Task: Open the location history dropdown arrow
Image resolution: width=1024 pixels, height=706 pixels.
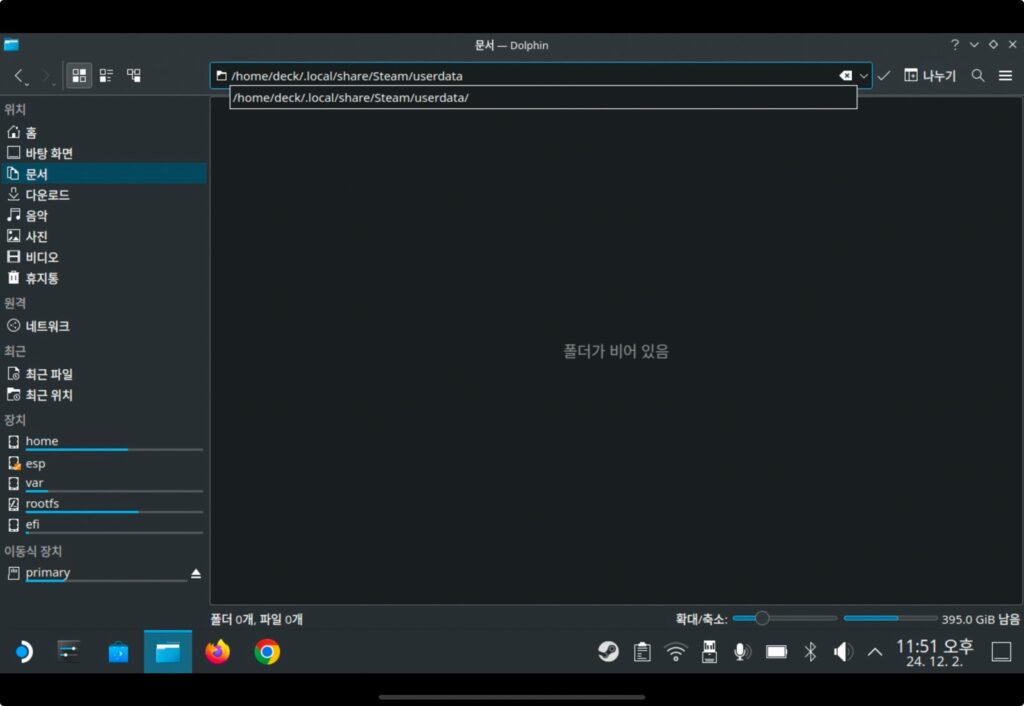Action: click(x=863, y=76)
